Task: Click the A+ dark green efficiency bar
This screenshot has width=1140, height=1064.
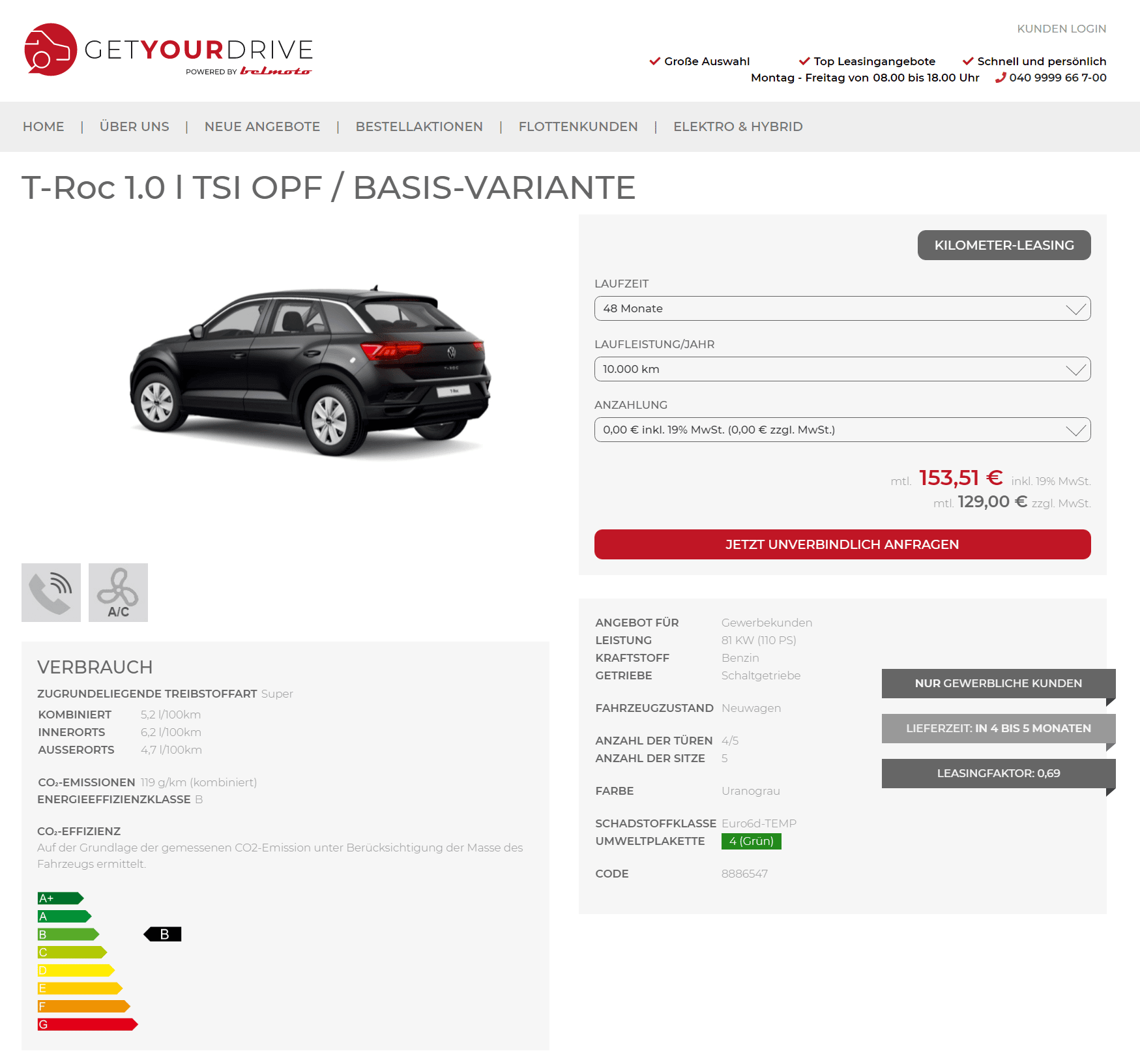Action: (61, 898)
